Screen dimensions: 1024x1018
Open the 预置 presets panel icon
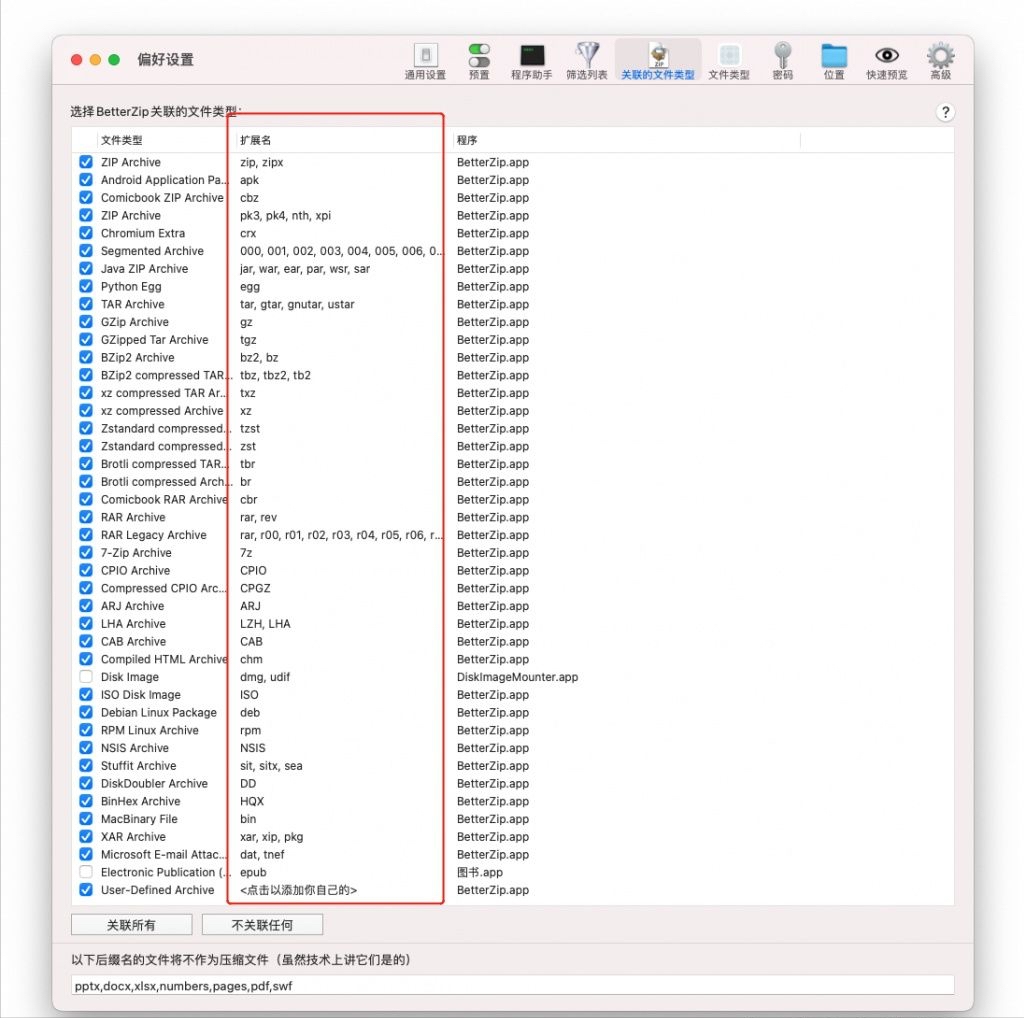click(x=478, y=58)
